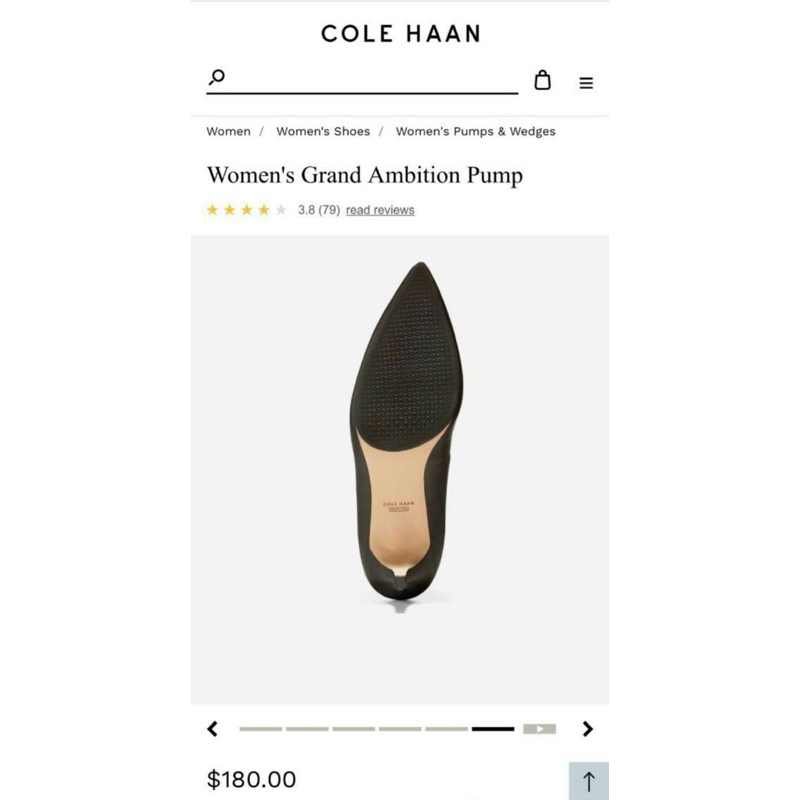This screenshot has width=800, height=800.
Task: Select the second image slide indicator
Action: click(x=307, y=729)
